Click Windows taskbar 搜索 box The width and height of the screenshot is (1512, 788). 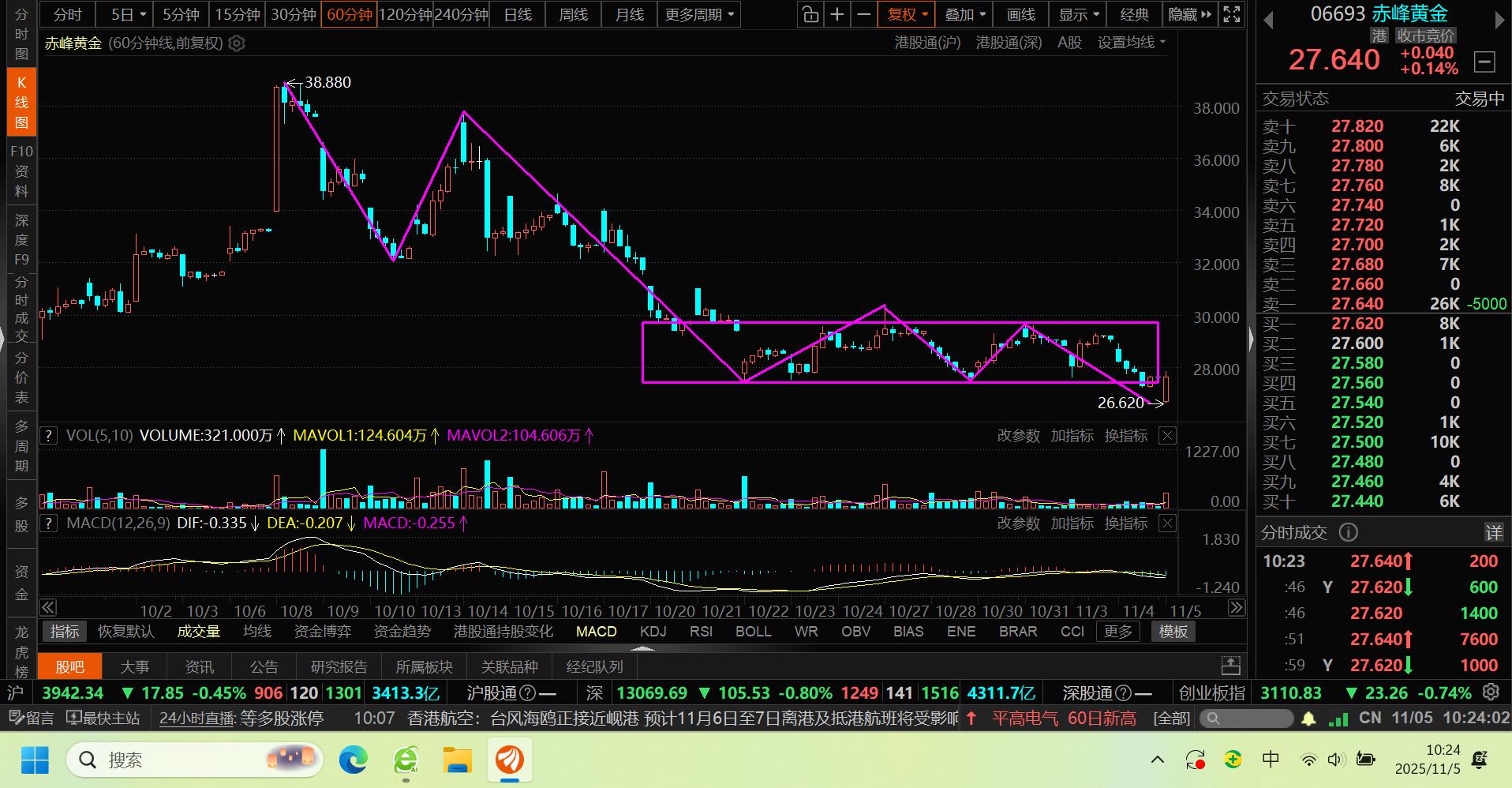(195, 760)
